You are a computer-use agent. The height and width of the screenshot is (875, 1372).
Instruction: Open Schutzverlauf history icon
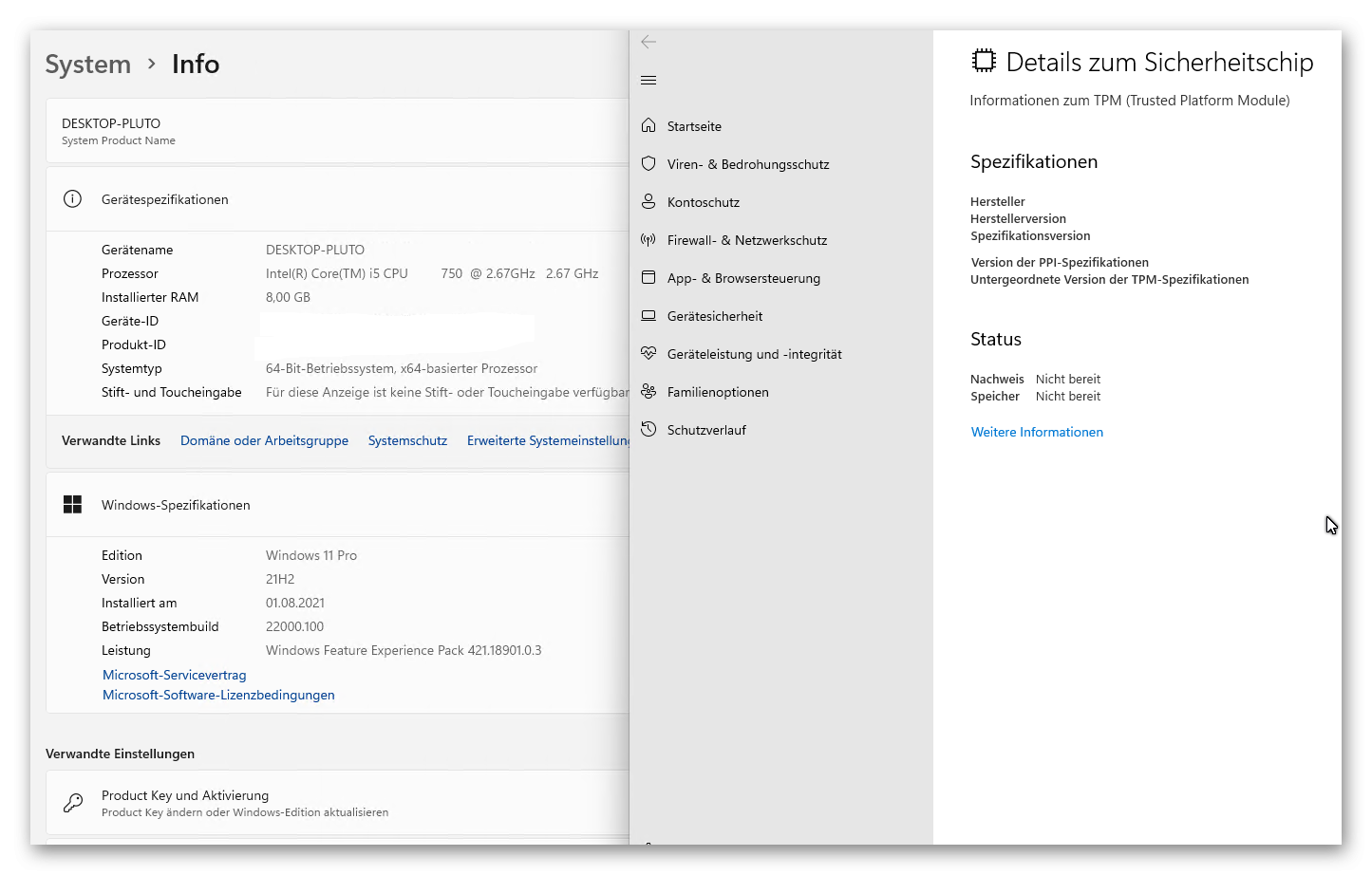click(x=648, y=429)
